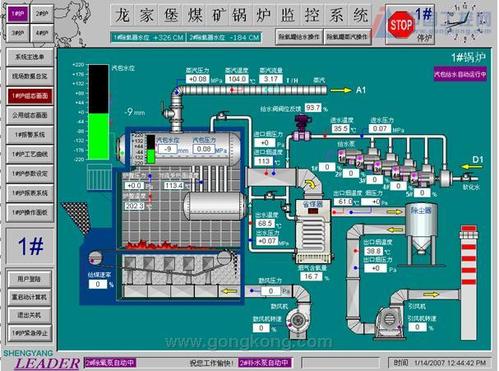Click the small valve on the upper return pipe
The width and height of the screenshot is (499, 371).
pyautogui.click(x=221, y=116)
